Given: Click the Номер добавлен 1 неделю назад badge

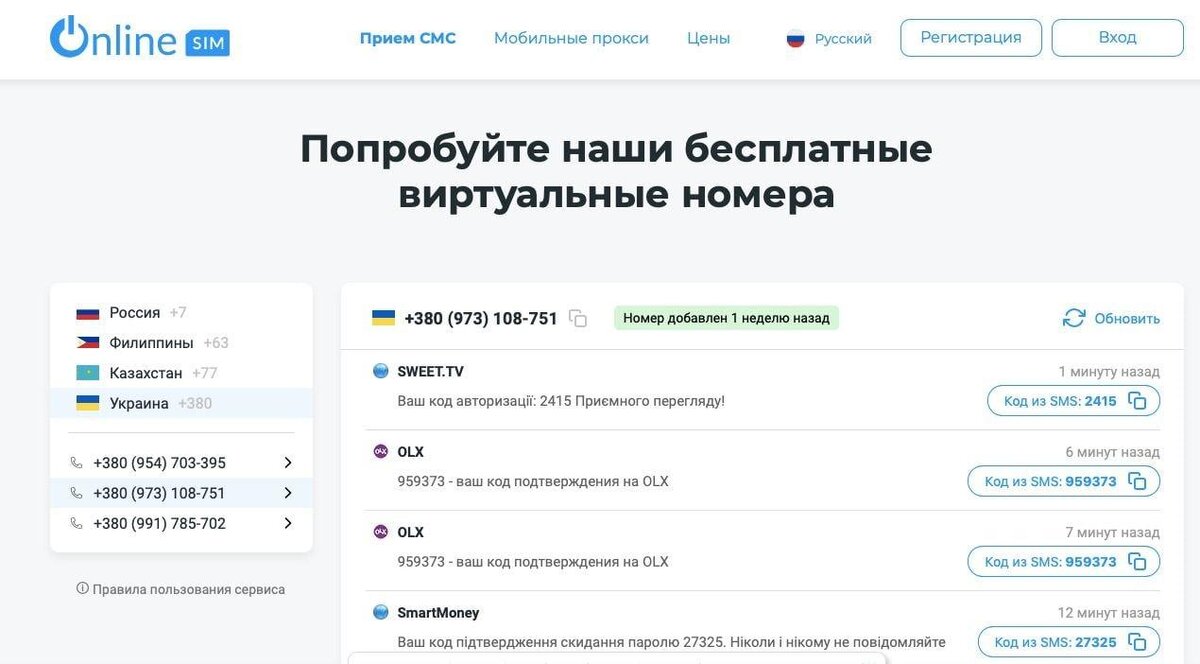Looking at the screenshot, I should pos(726,318).
